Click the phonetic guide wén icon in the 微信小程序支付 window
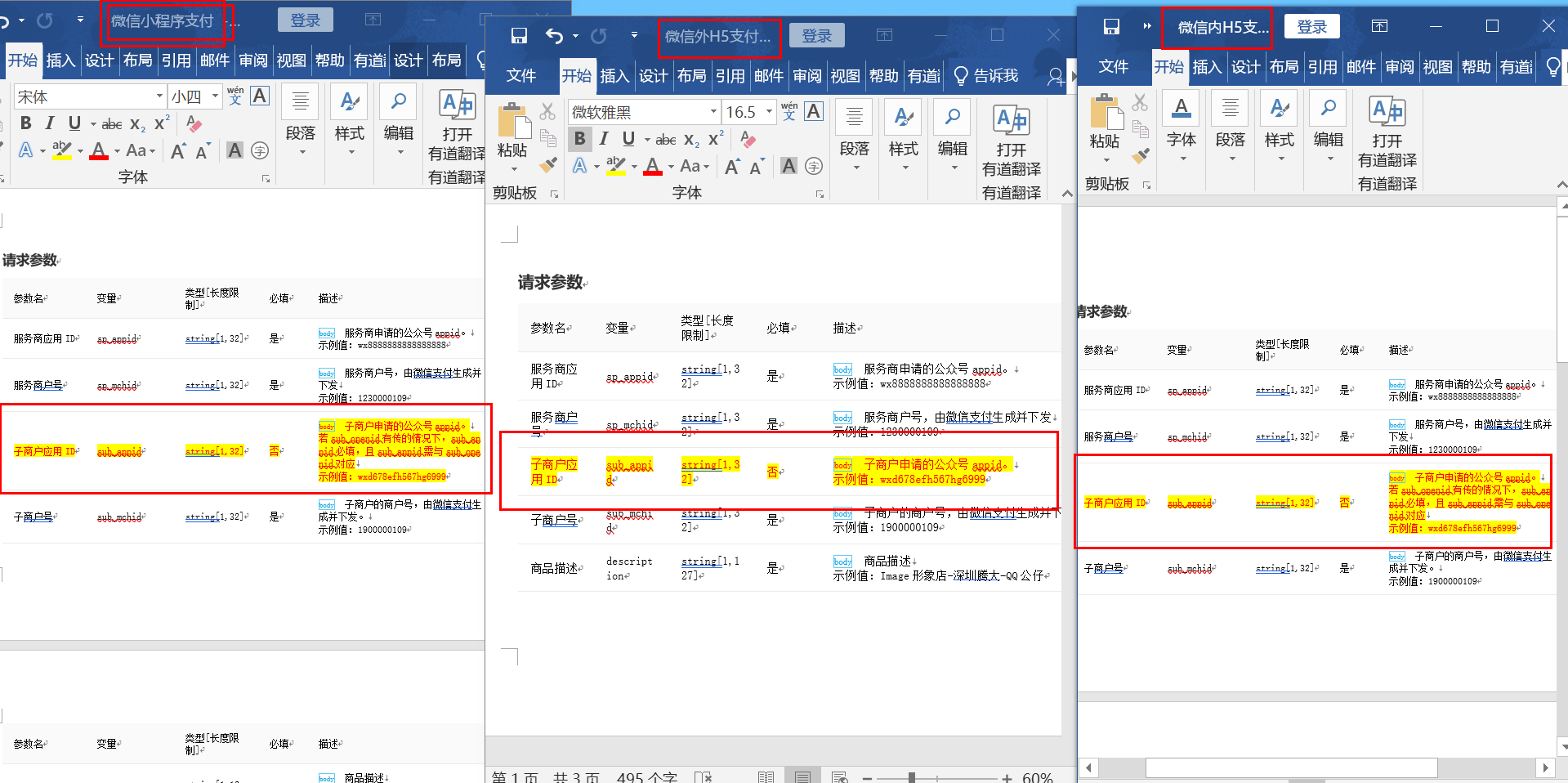Screen dimensions: 1568x783 tap(235, 96)
